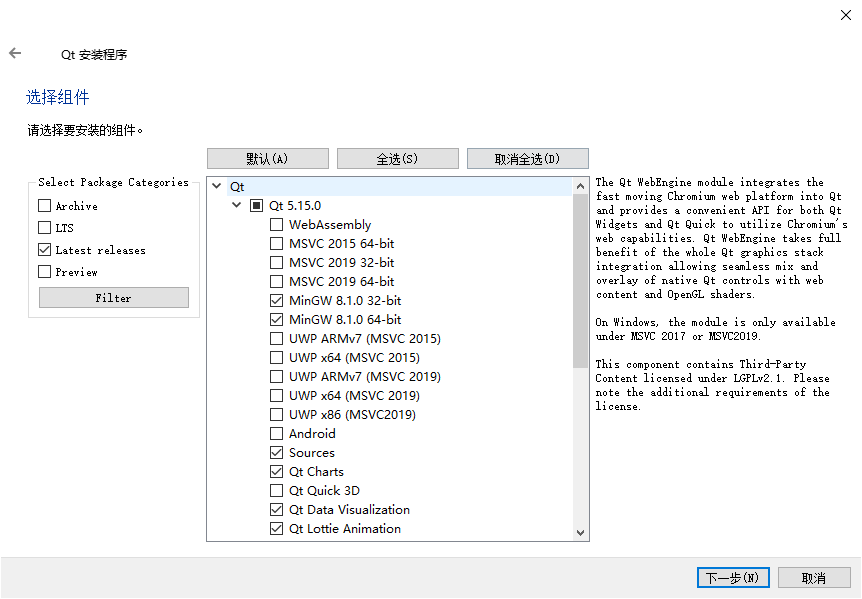This screenshot has height=599, width=862.
Task: Uncheck the Sources component
Action: [x=277, y=453]
